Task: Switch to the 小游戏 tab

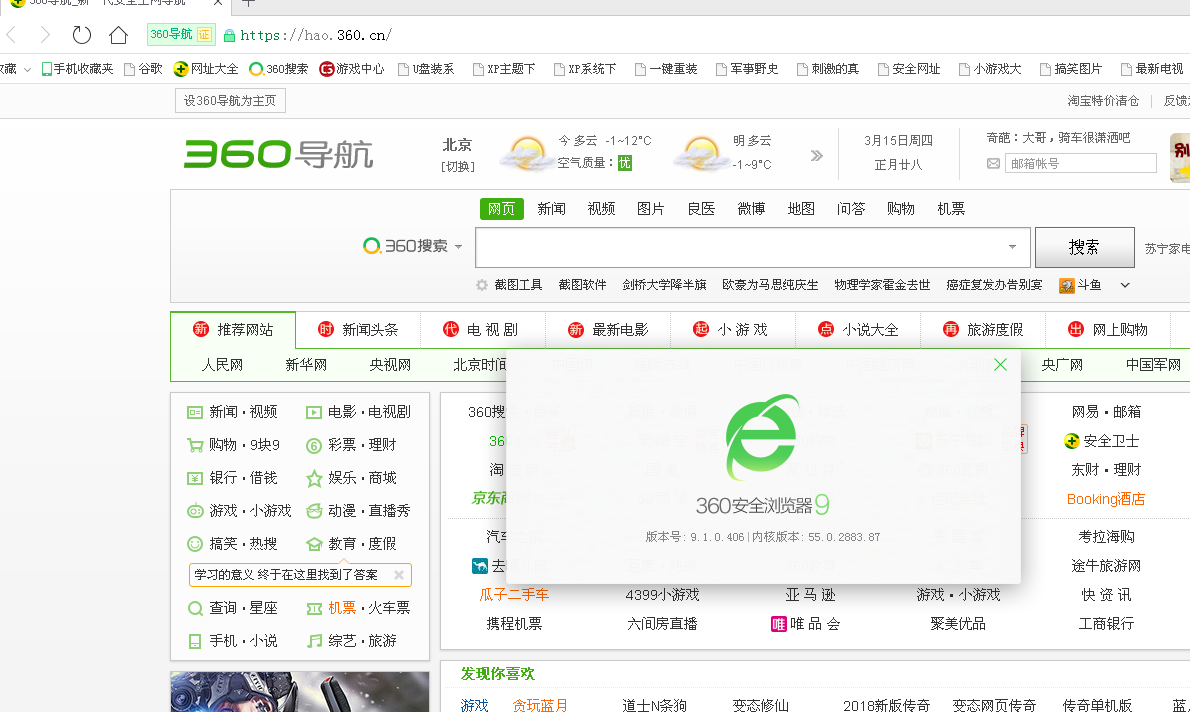Action: point(733,330)
